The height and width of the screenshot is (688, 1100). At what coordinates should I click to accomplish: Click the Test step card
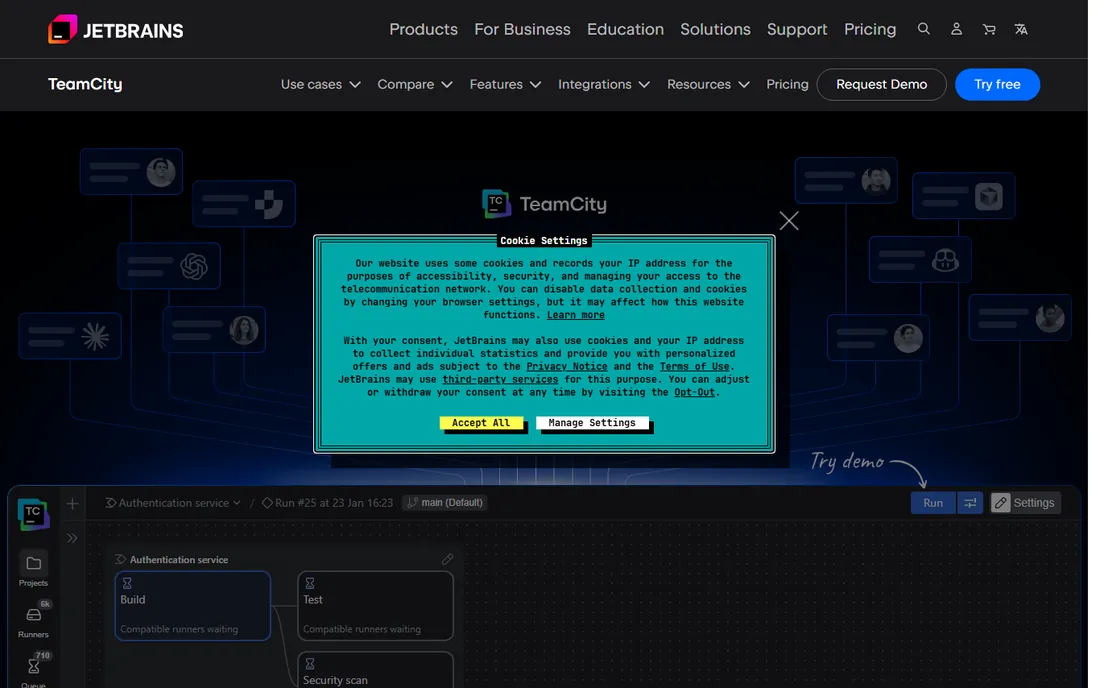(x=375, y=605)
